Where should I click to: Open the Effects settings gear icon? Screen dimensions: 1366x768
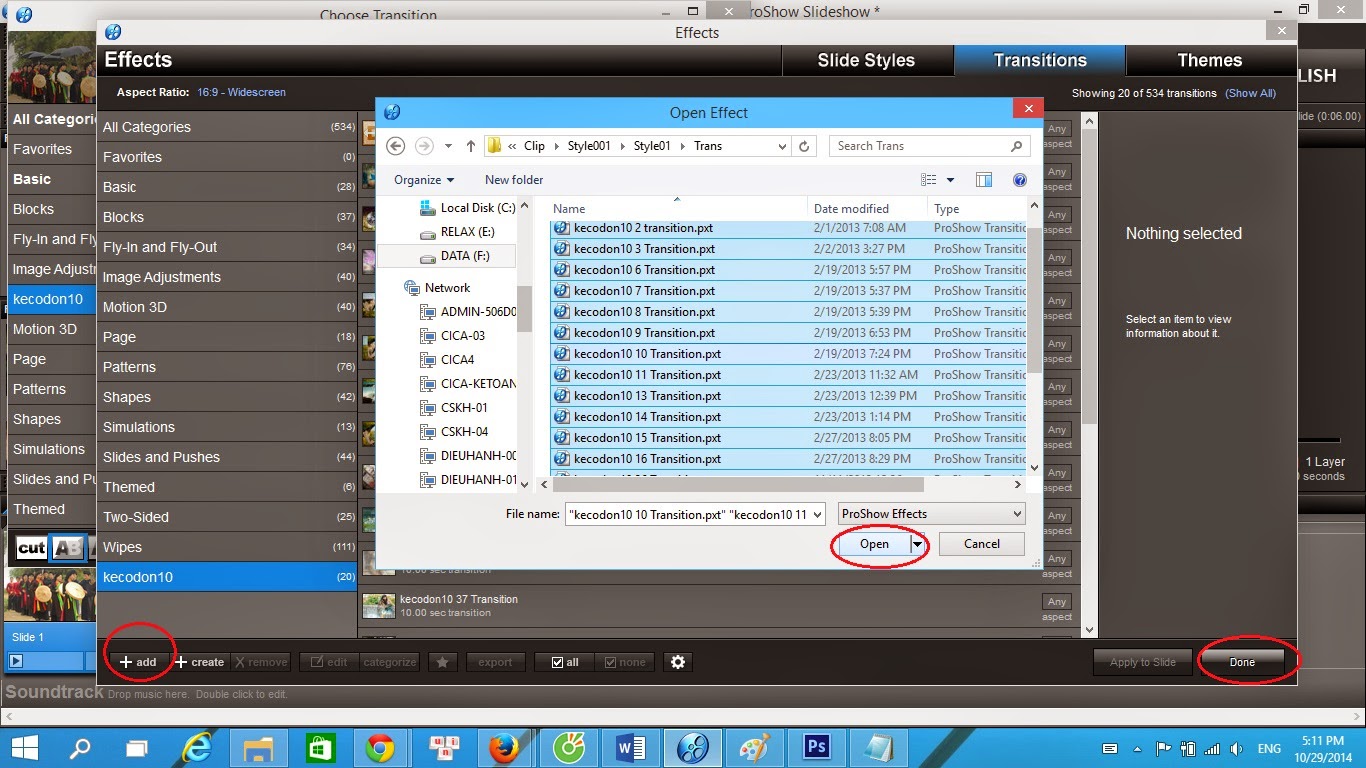pyautogui.click(x=678, y=662)
